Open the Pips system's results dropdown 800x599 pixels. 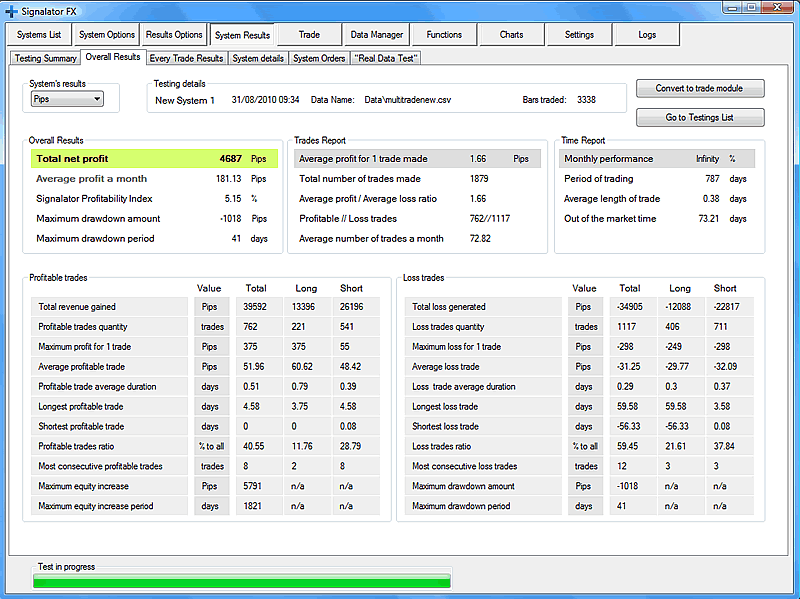coord(67,99)
